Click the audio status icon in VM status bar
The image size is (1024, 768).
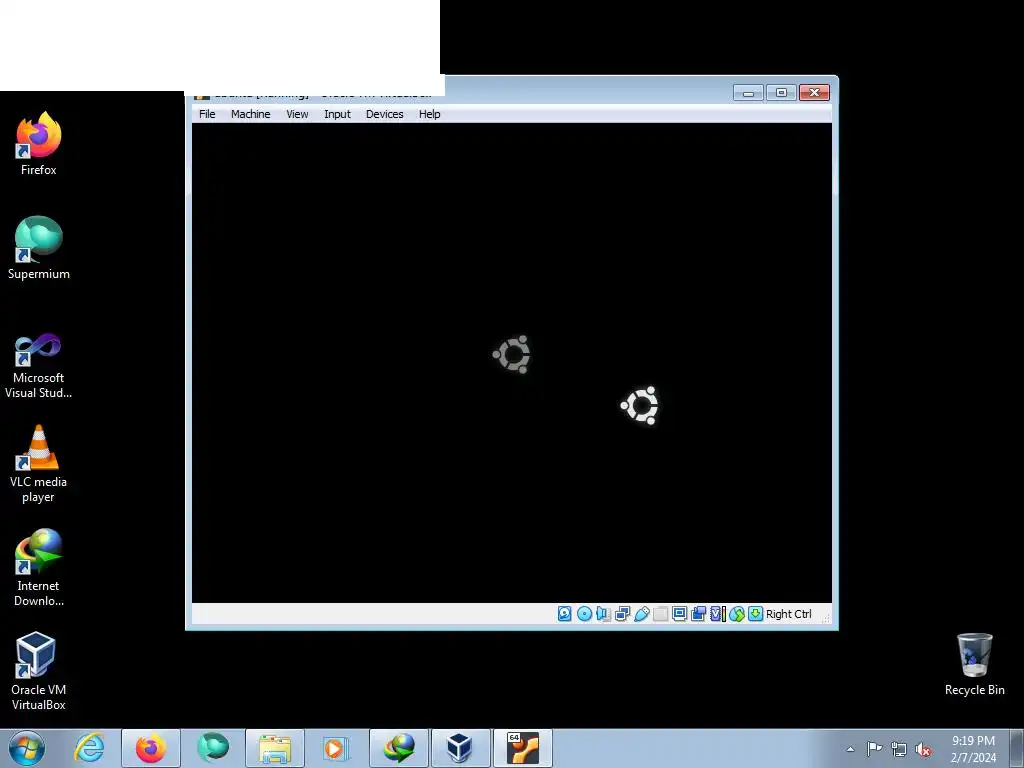pos(603,614)
